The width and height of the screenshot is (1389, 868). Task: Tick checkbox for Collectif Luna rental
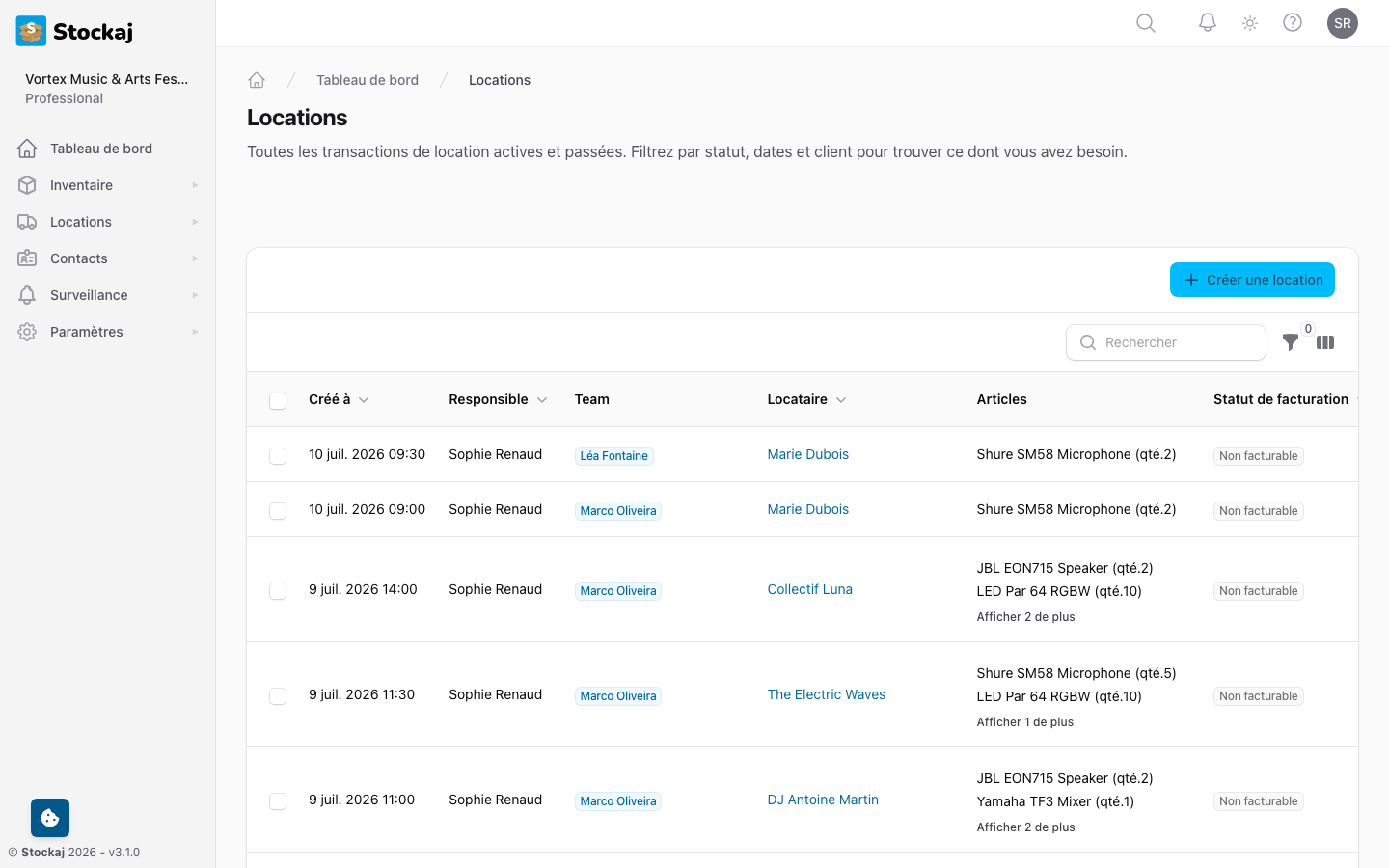(278, 591)
